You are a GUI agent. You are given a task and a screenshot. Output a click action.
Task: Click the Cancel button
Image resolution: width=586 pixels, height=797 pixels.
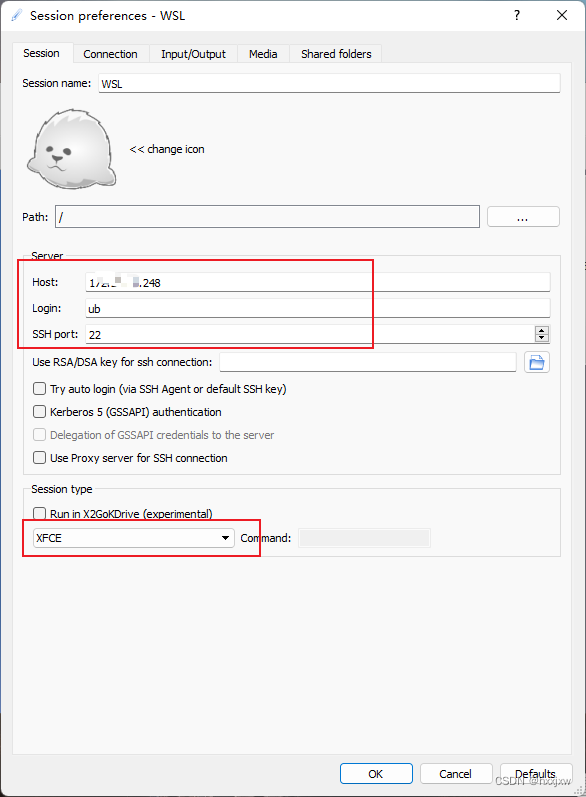tap(456, 774)
